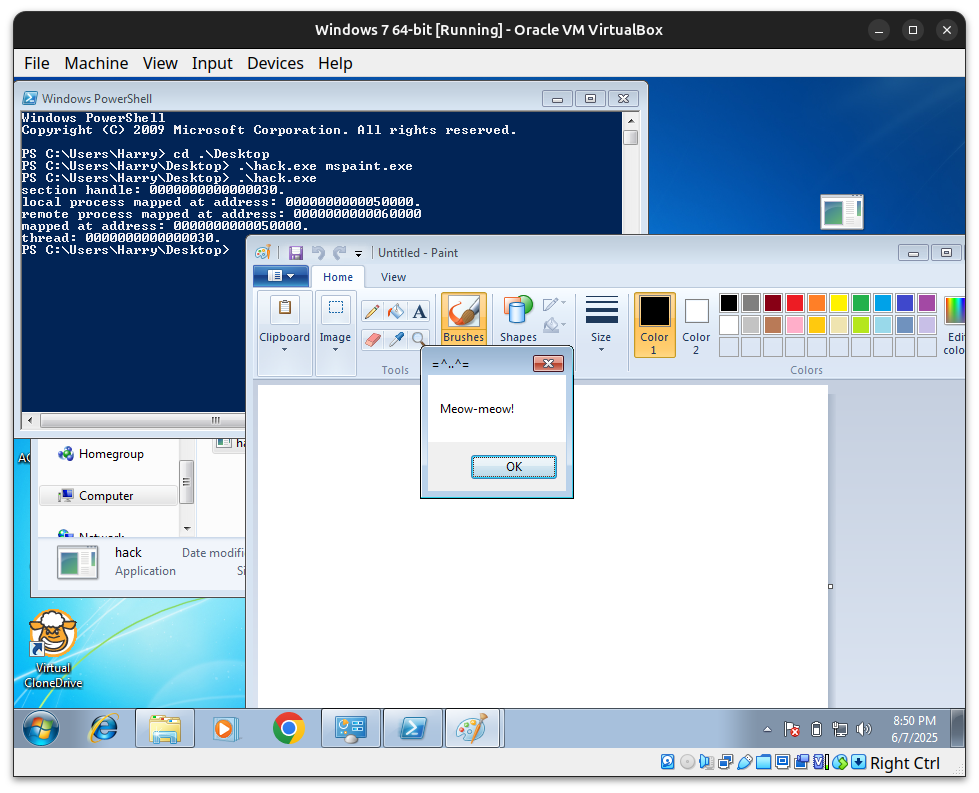Select Color 1 button

click(654, 325)
